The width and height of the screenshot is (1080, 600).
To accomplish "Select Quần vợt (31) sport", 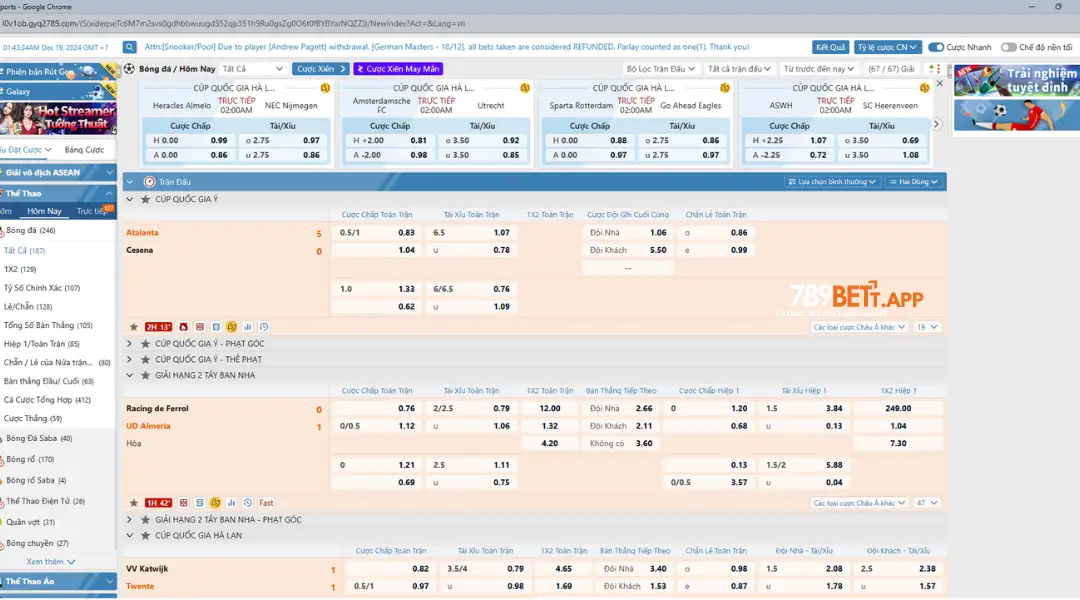I will pyautogui.click(x=30, y=522).
